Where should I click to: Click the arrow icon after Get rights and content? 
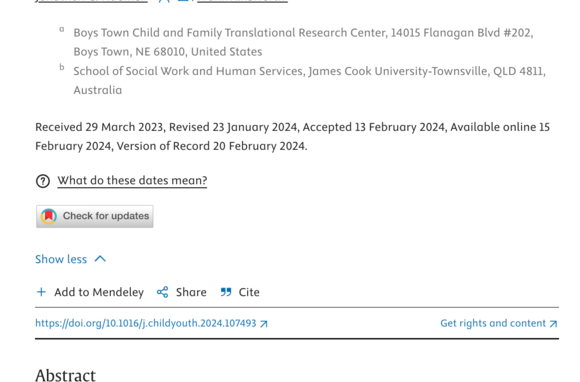point(553,324)
